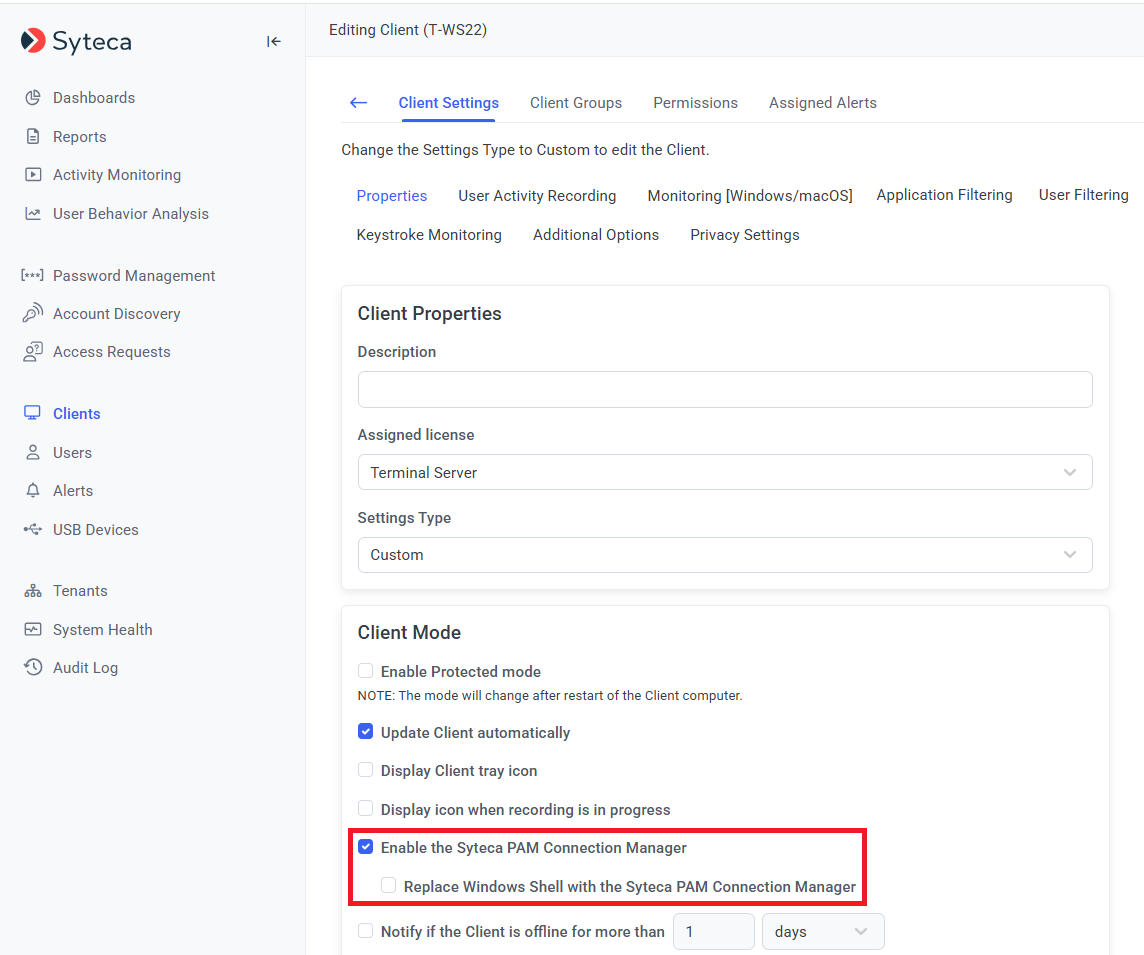This screenshot has height=955, width=1144.
Task: Collapse the sidebar with the arrow icon
Action: 273,42
